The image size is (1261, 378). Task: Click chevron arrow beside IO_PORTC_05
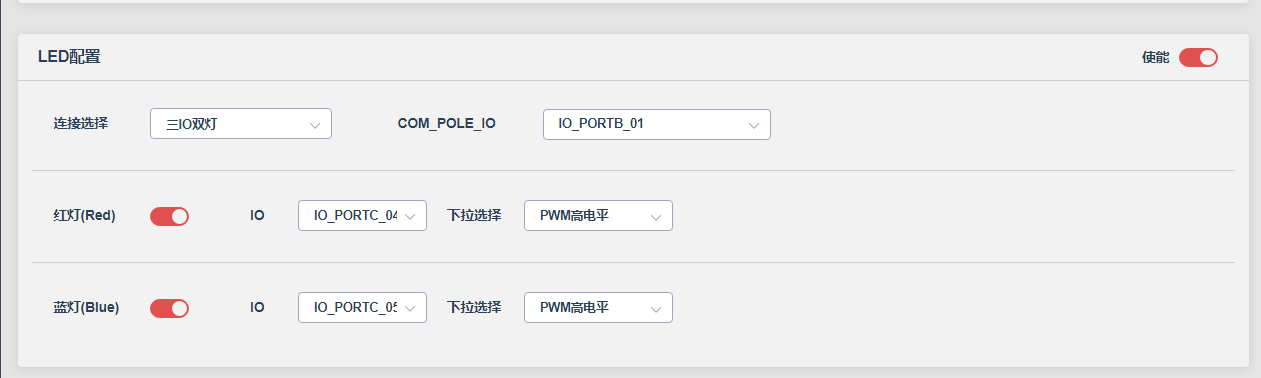click(410, 308)
